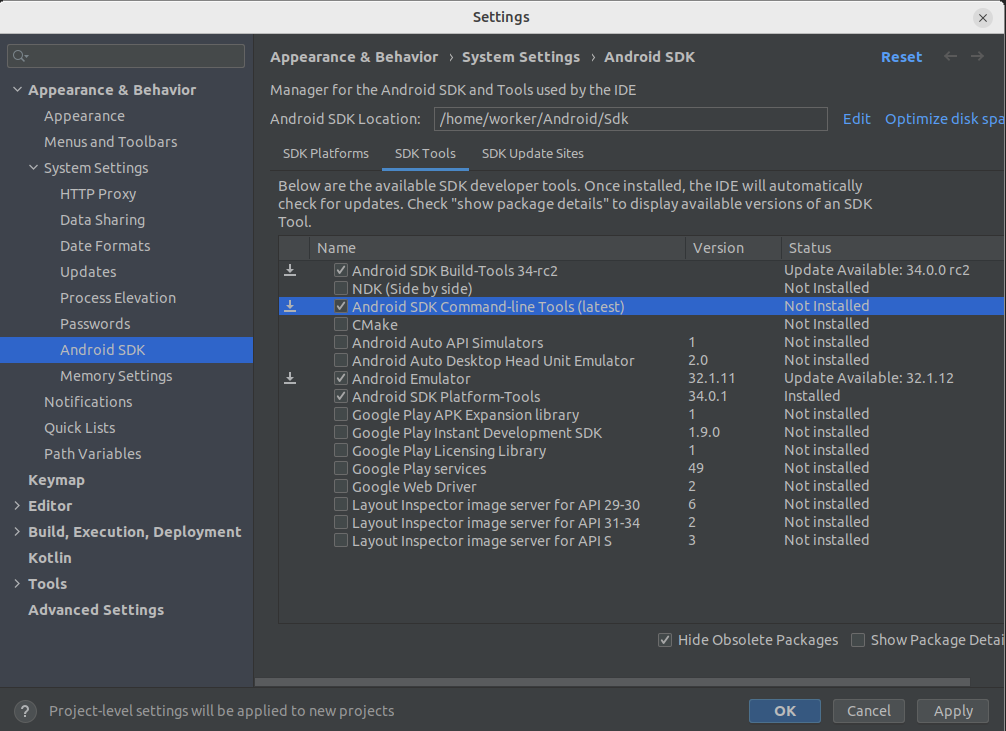Click the Name column header
Viewport: 1006px width, 731px height.
497,248
